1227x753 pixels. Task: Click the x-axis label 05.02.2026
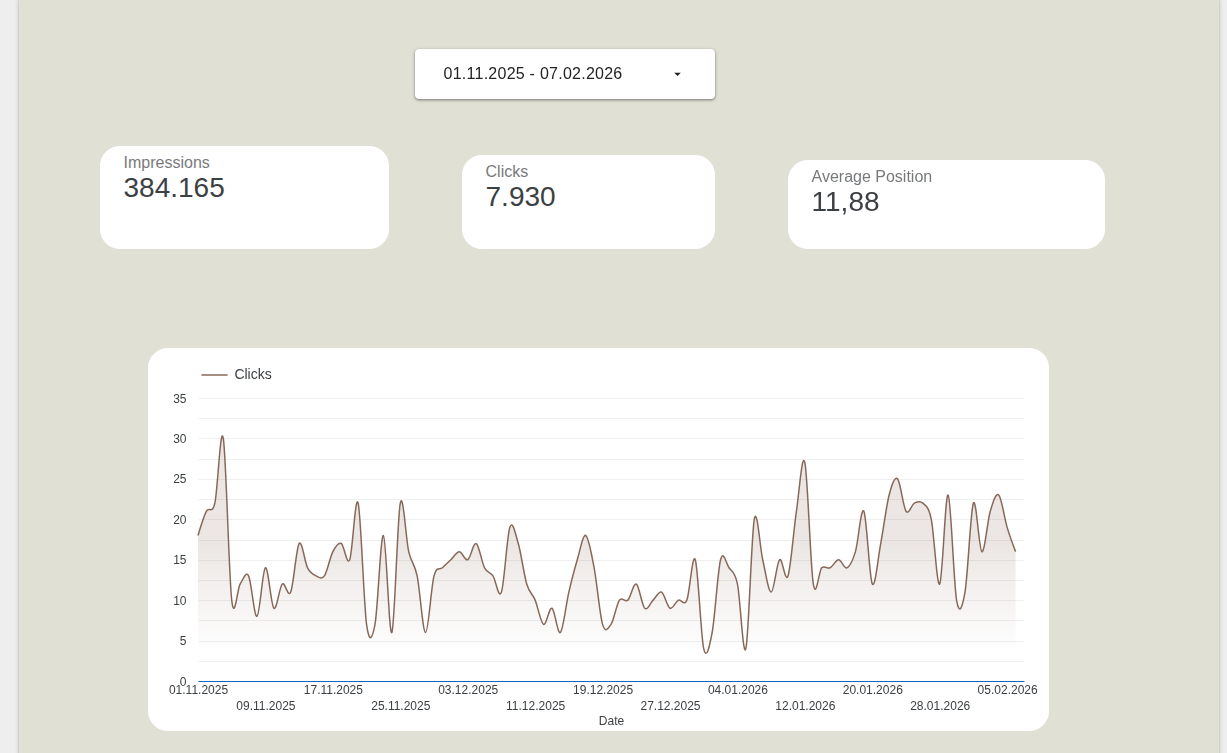pyautogui.click(x=1007, y=690)
